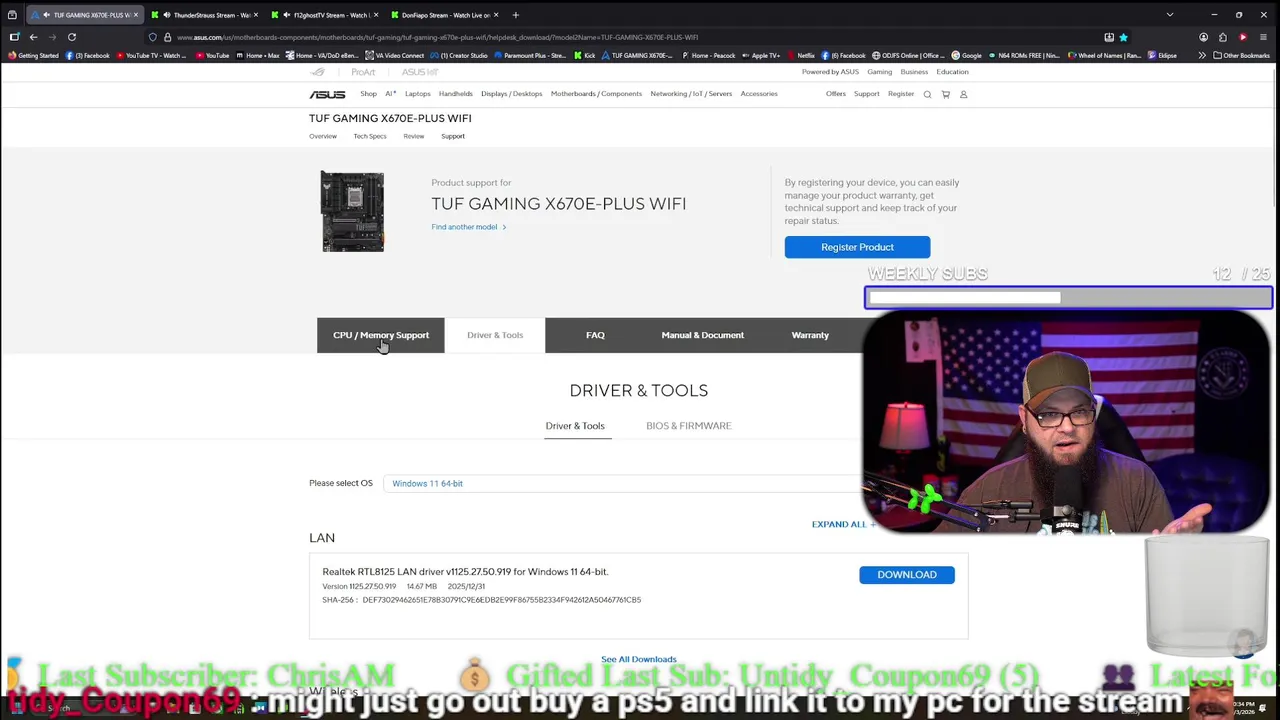Image resolution: width=1280 pixels, height=720 pixels.
Task: Go forward with the browser forward arrow
Action: pyautogui.click(x=52, y=37)
